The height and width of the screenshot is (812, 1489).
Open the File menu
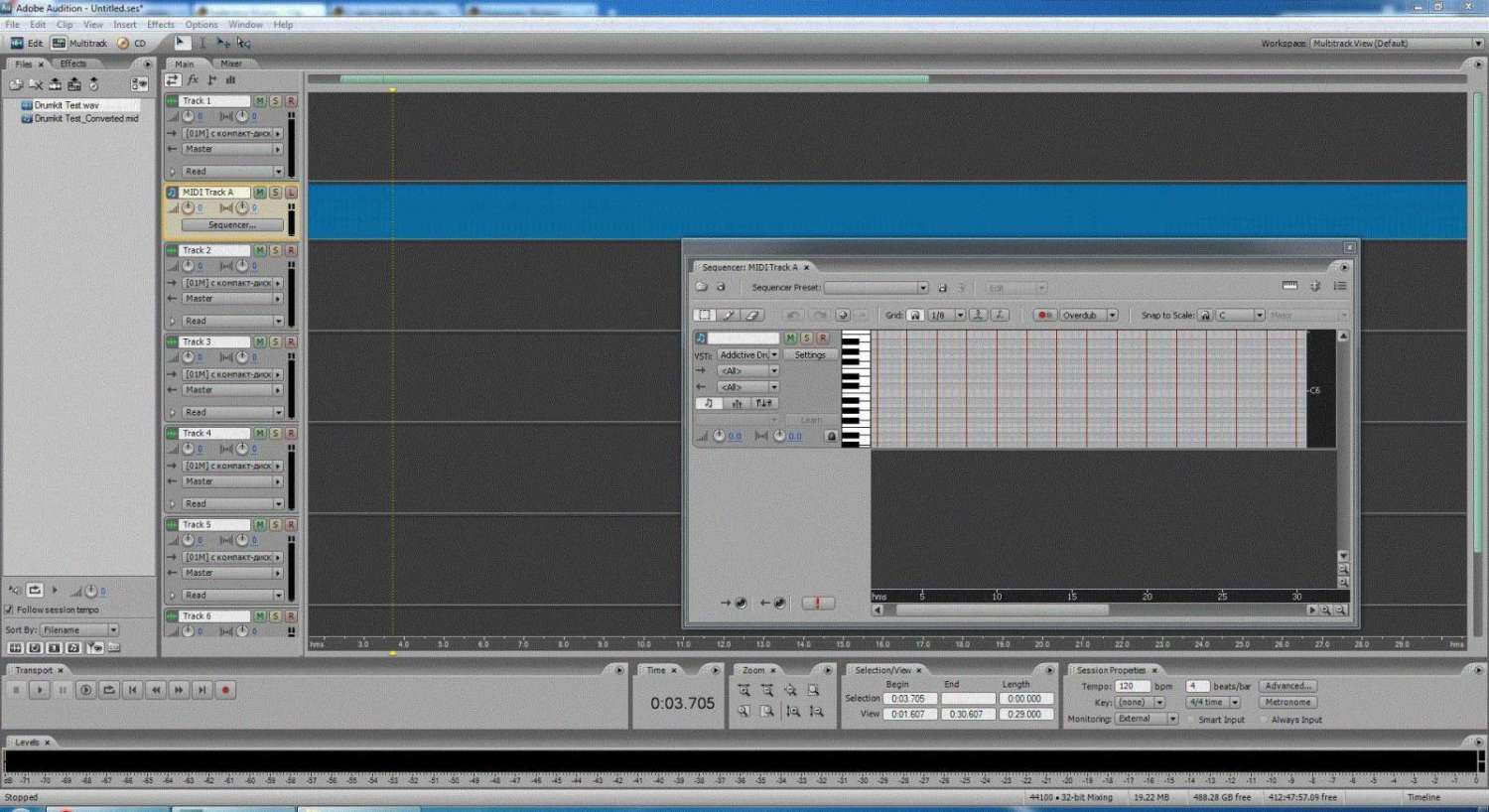pyautogui.click(x=12, y=25)
